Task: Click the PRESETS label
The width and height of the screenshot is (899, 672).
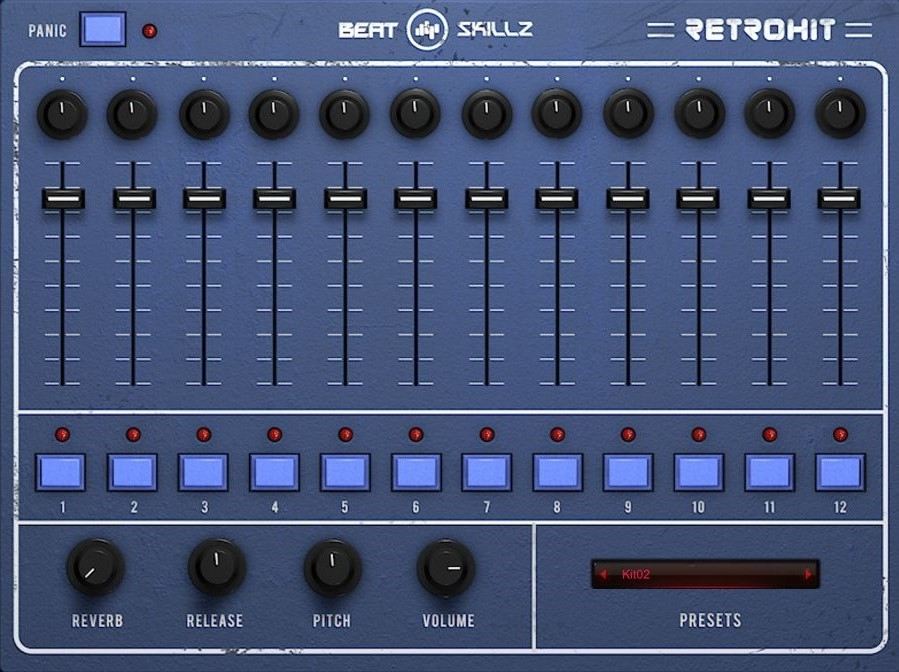Action: click(710, 620)
